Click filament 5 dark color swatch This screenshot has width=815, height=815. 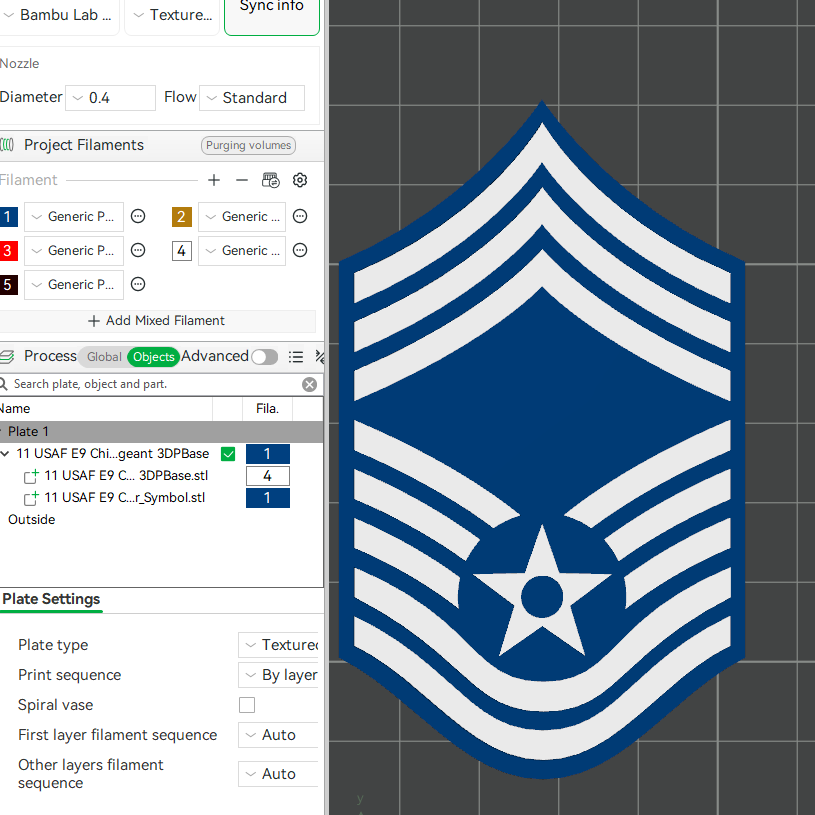click(8, 285)
